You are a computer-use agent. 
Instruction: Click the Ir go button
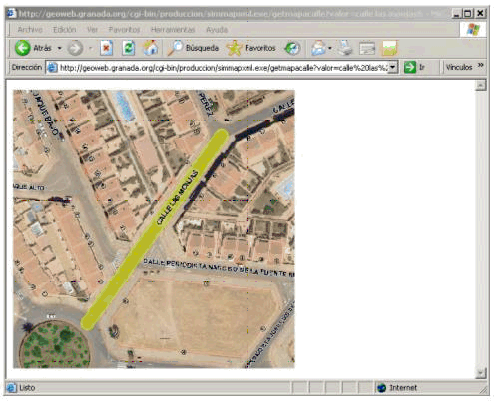click(x=414, y=67)
